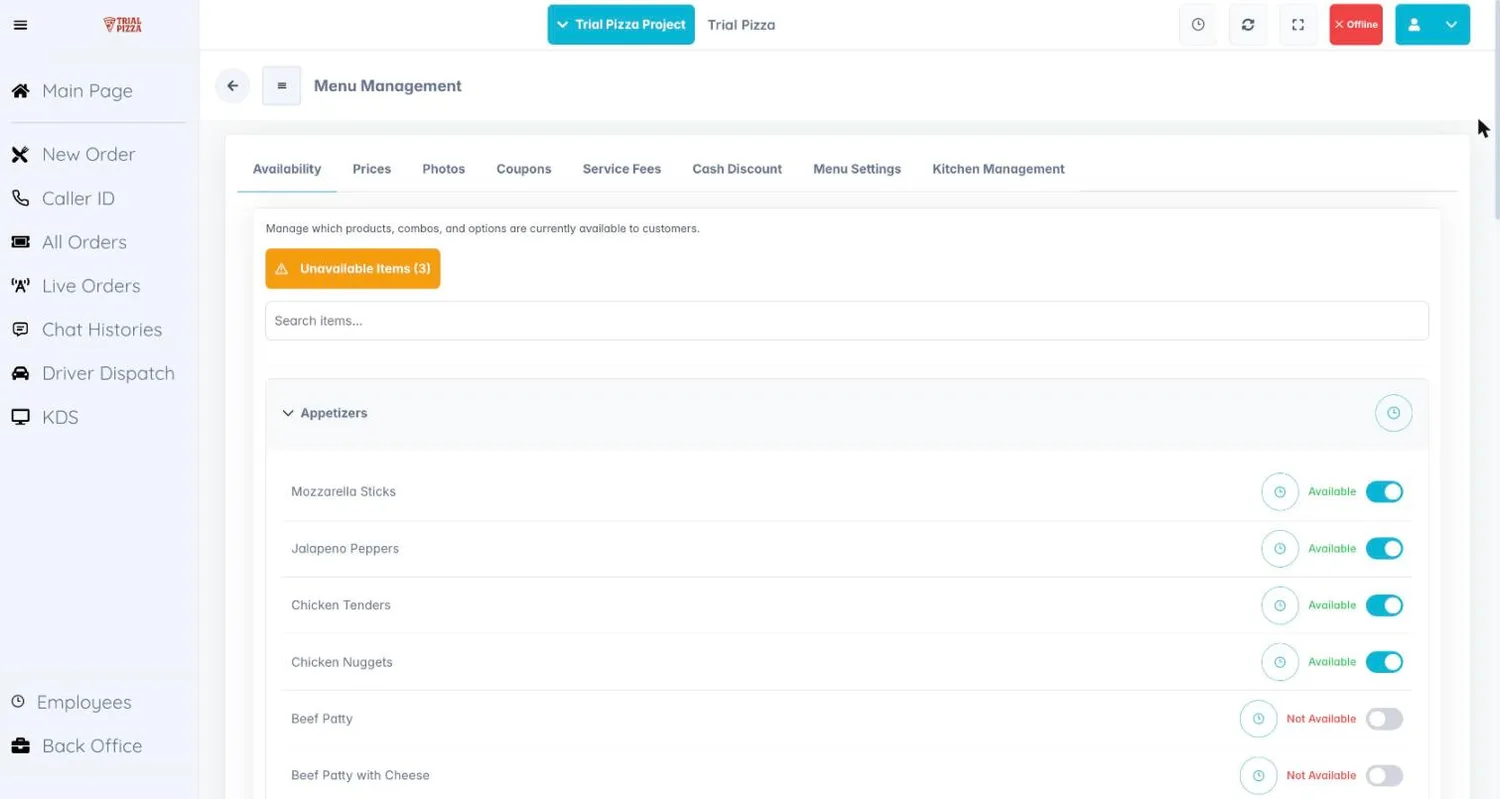
Task: Select the Cash Discount tab
Action: click(x=737, y=169)
